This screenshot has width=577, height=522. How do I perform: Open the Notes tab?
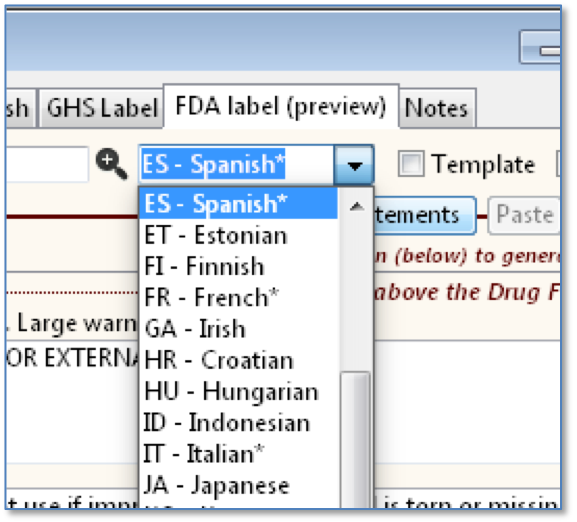[x=438, y=108]
